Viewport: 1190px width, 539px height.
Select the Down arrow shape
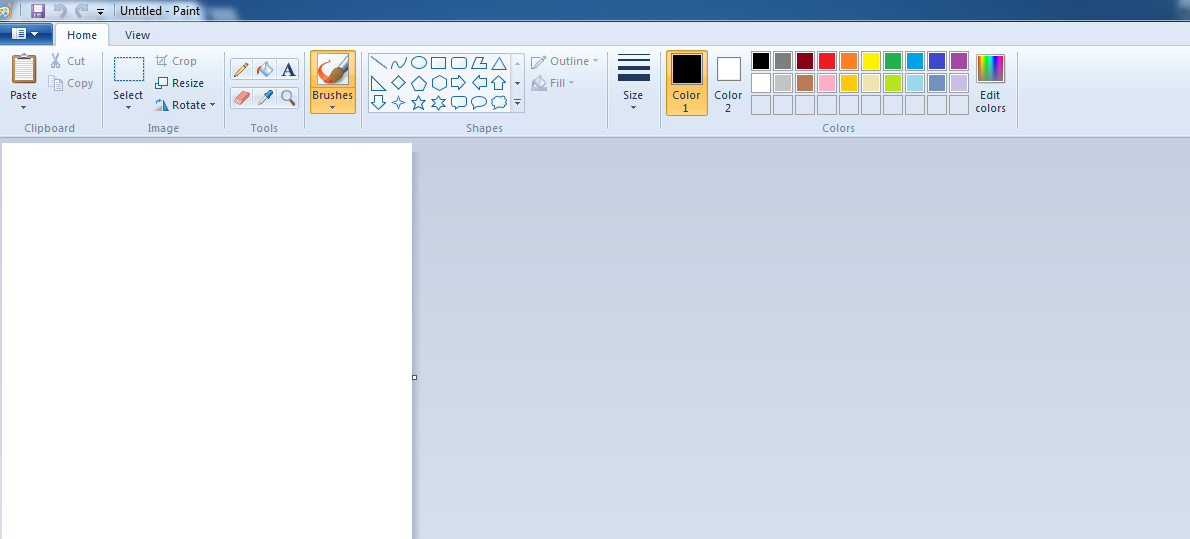coord(378,102)
